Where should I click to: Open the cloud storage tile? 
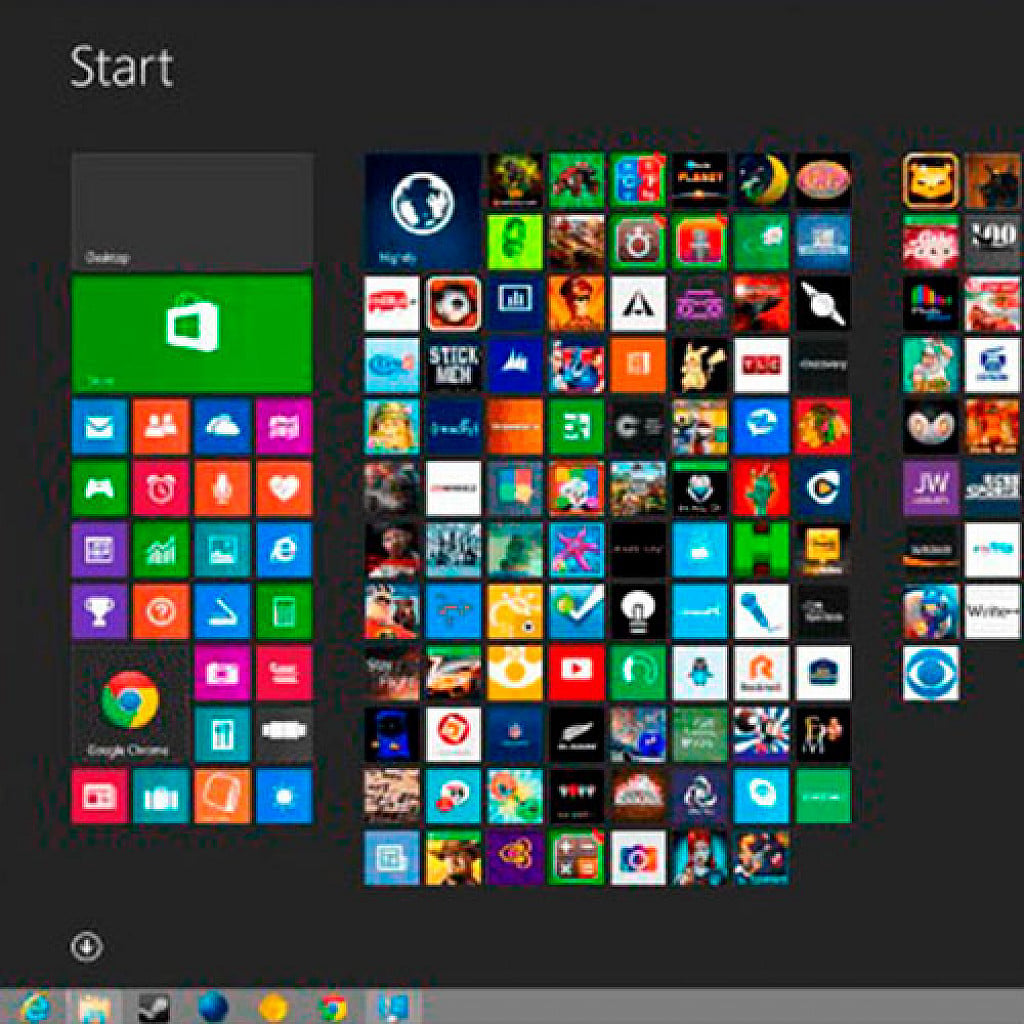point(223,426)
